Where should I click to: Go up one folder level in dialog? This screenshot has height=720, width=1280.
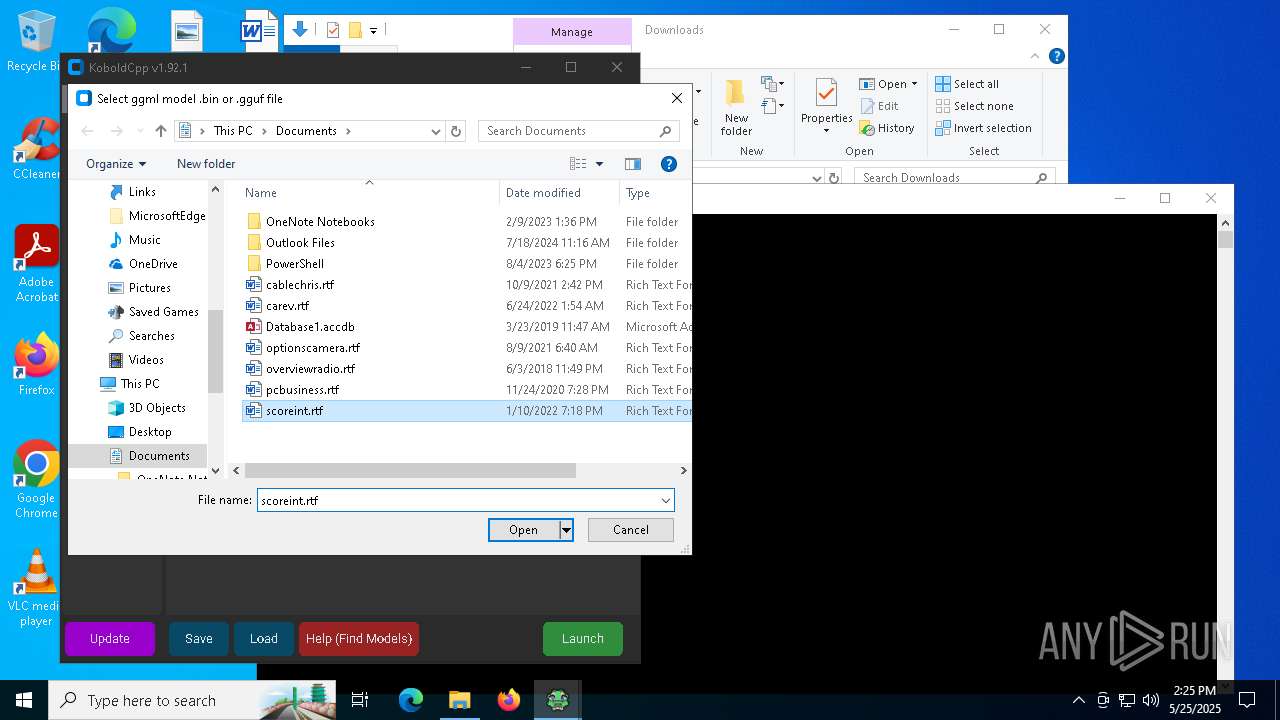[x=161, y=131]
